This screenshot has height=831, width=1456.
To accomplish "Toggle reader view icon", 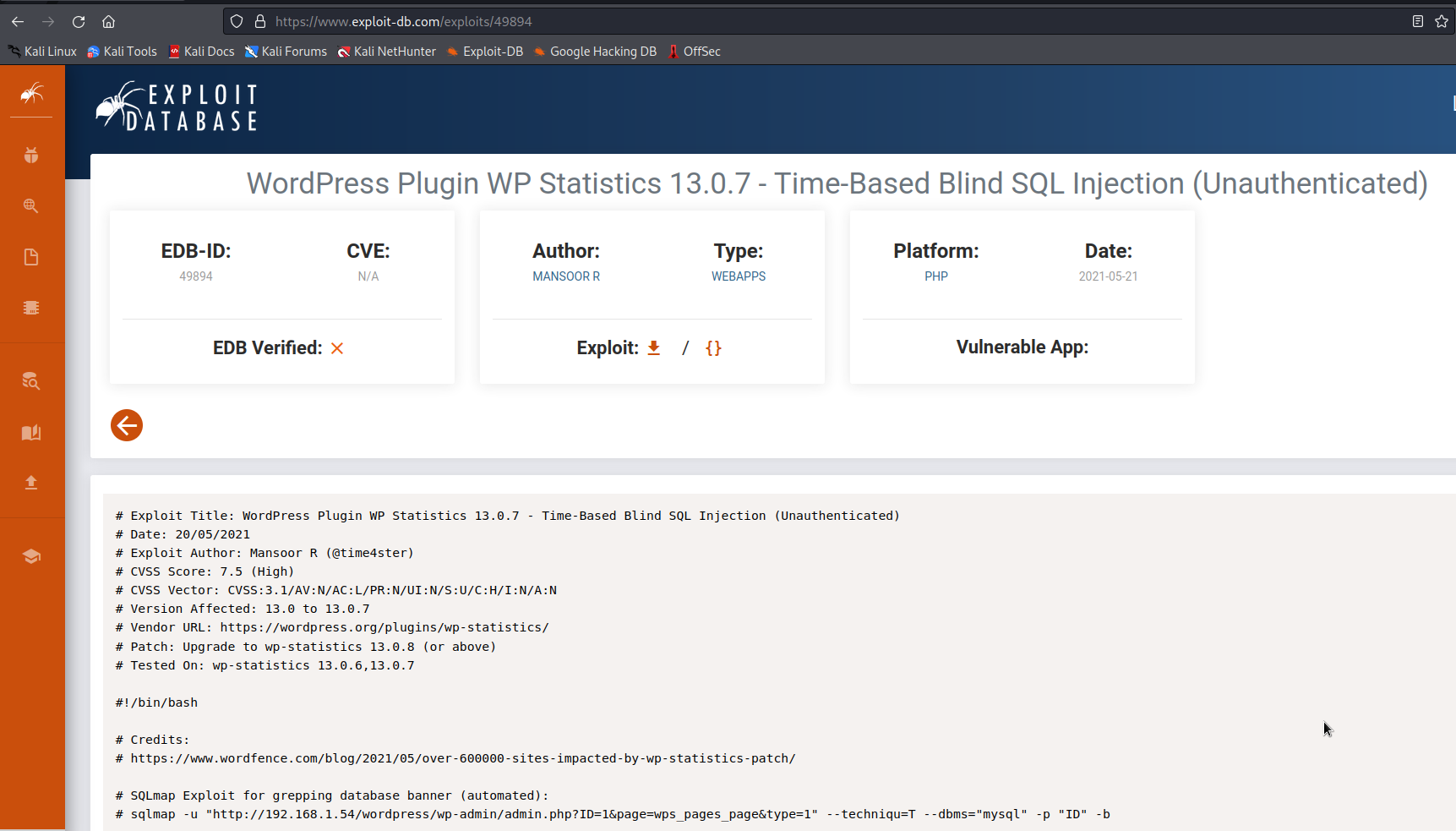I will coord(1418,22).
